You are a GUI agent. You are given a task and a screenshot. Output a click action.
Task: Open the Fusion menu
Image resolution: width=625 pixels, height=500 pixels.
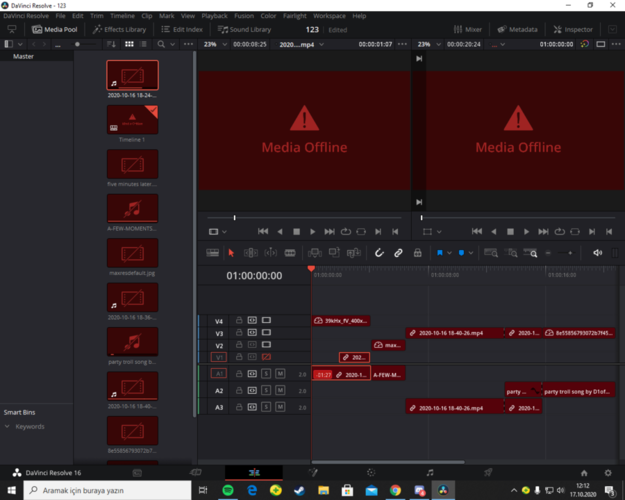(244, 16)
